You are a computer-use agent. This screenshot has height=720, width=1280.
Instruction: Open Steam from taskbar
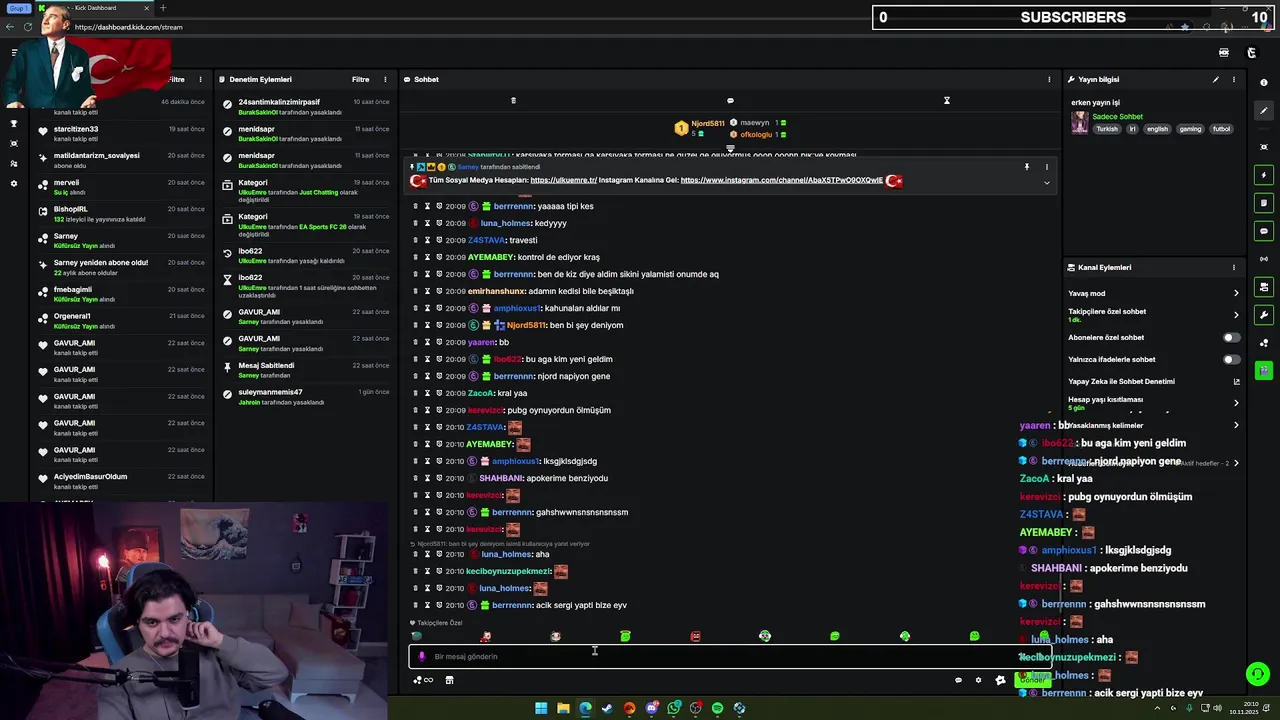click(x=607, y=708)
